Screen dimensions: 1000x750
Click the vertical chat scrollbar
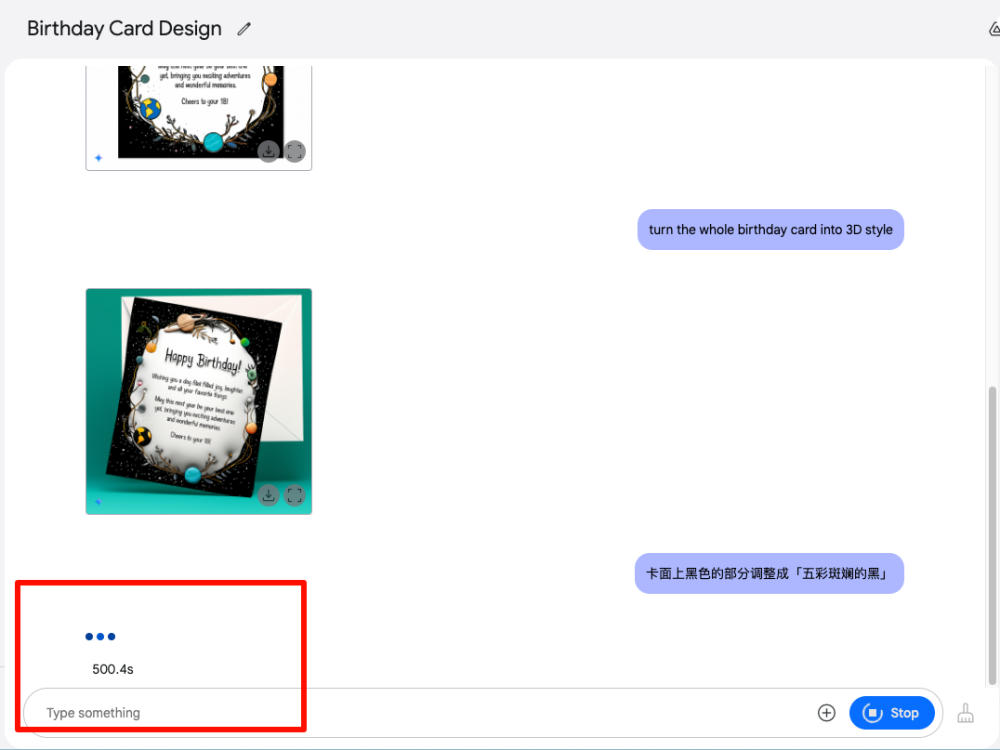992,534
